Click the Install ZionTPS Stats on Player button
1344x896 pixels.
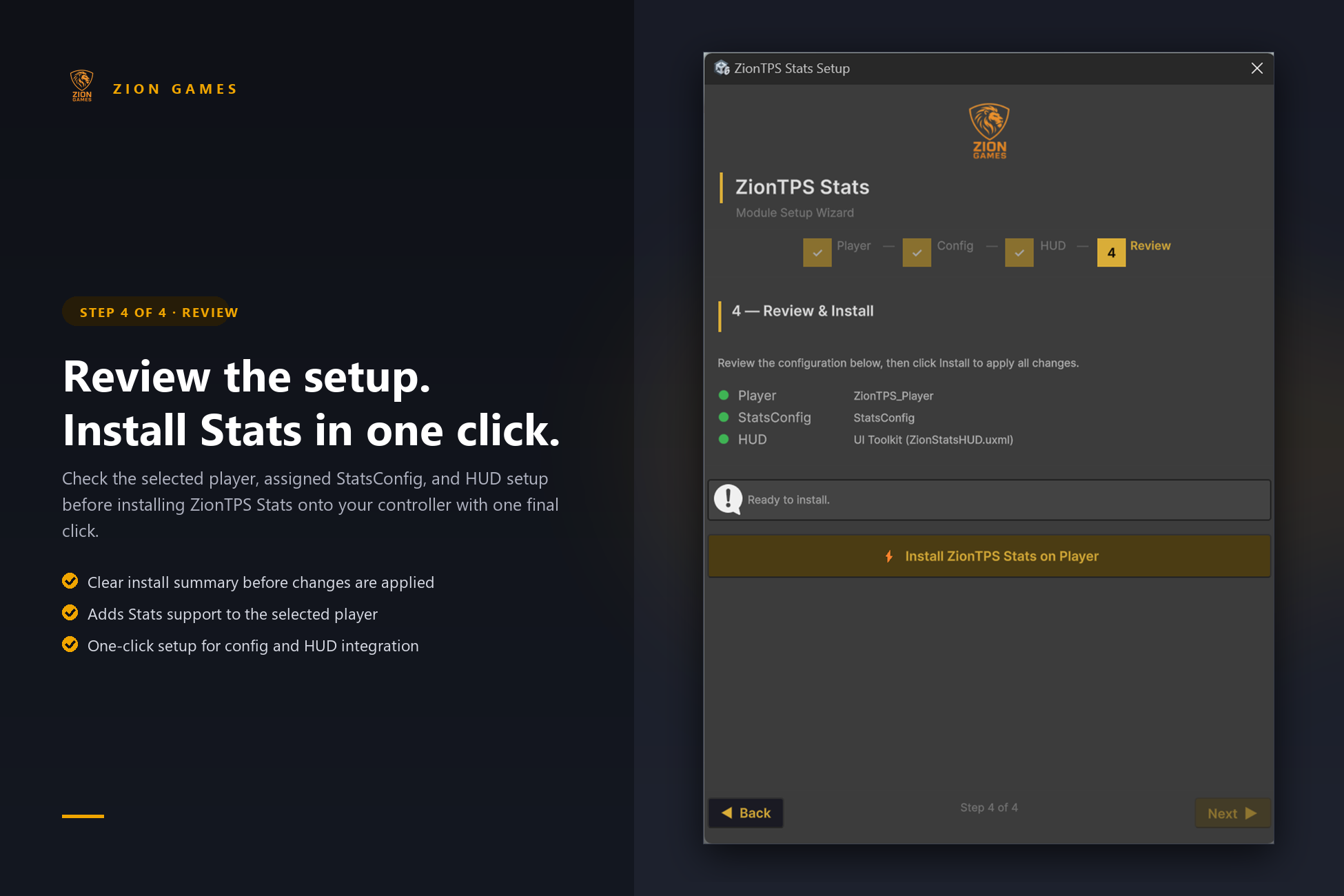(989, 556)
